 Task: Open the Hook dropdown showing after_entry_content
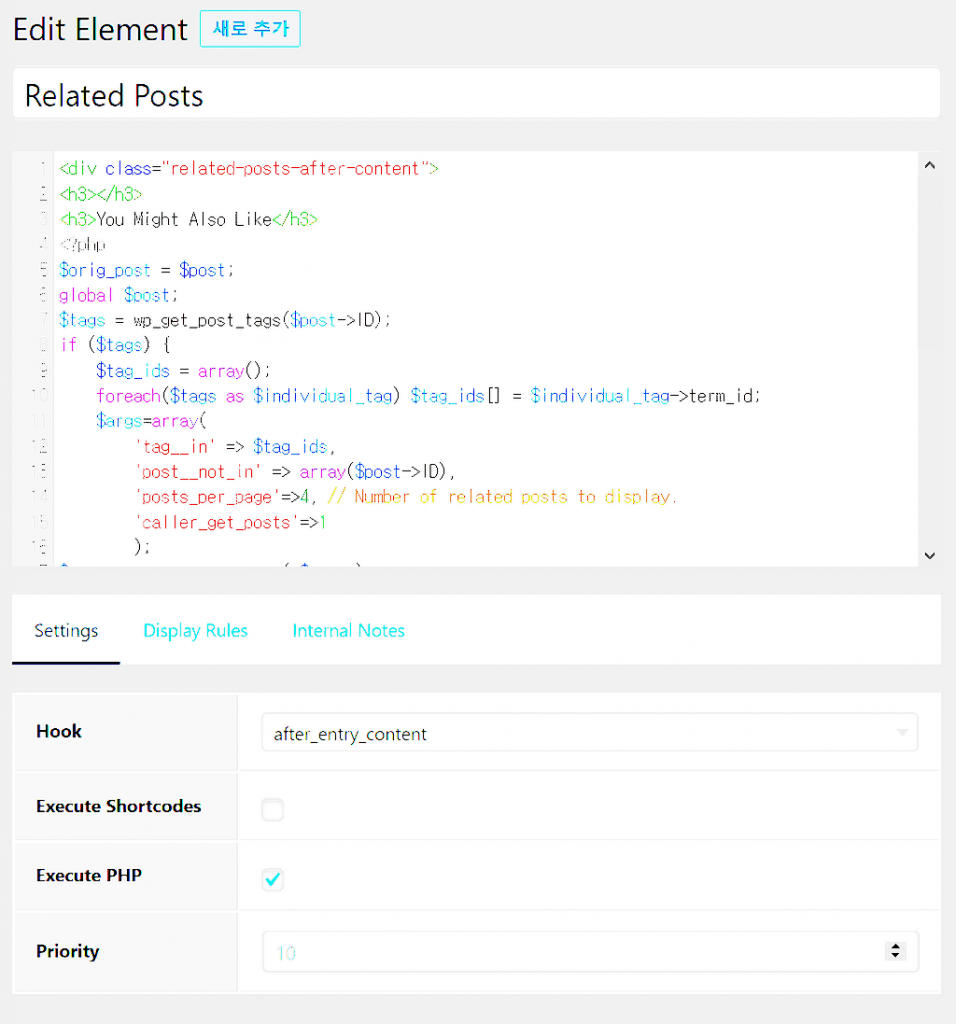coord(589,734)
